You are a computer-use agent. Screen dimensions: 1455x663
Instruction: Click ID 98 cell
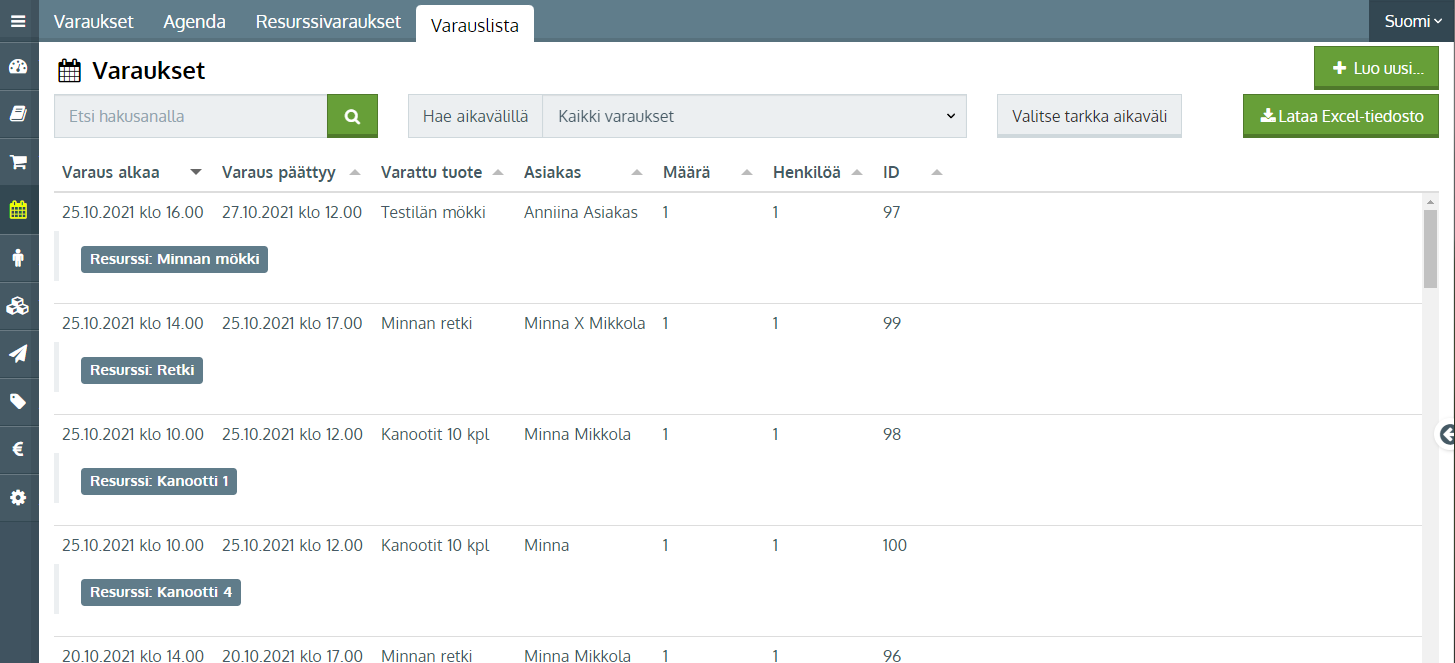point(892,434)
